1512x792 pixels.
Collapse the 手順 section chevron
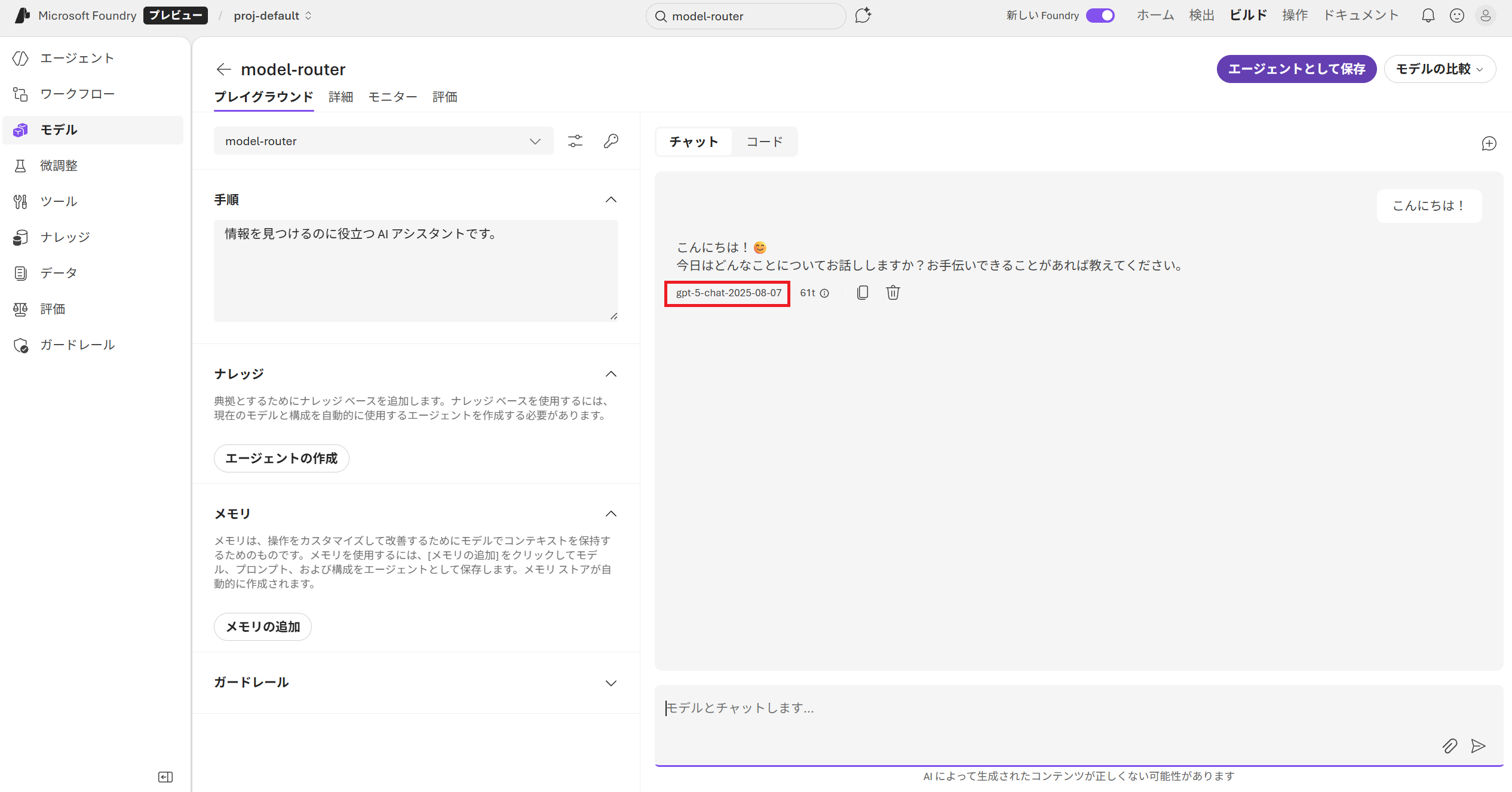coord(611,199)
